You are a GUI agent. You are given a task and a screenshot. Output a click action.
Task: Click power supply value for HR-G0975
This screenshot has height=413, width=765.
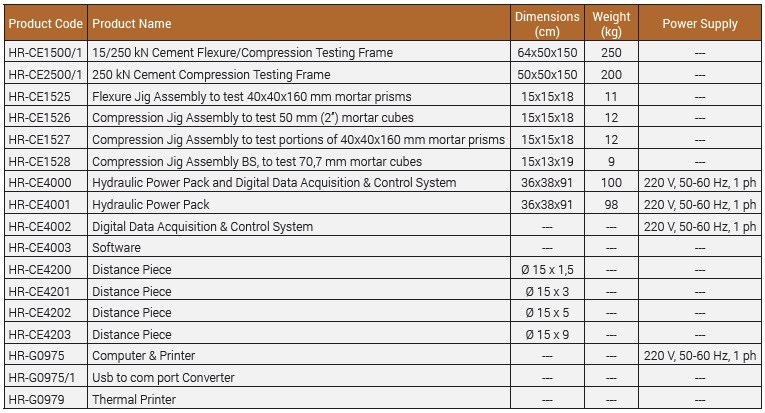pyautogui.click(x=700, y=356)
